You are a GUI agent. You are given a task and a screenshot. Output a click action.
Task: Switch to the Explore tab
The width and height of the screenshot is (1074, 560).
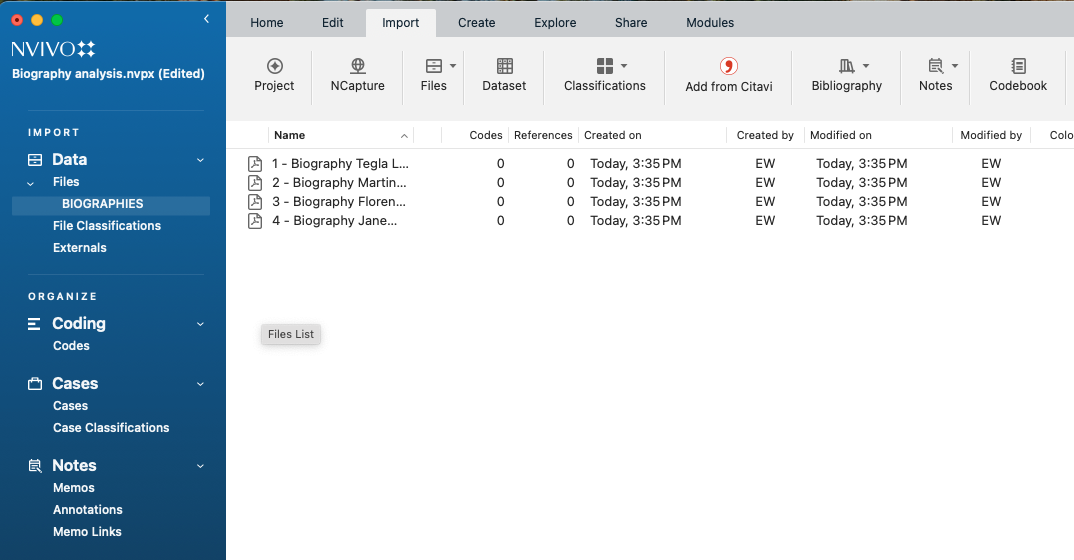coord(554,23)
